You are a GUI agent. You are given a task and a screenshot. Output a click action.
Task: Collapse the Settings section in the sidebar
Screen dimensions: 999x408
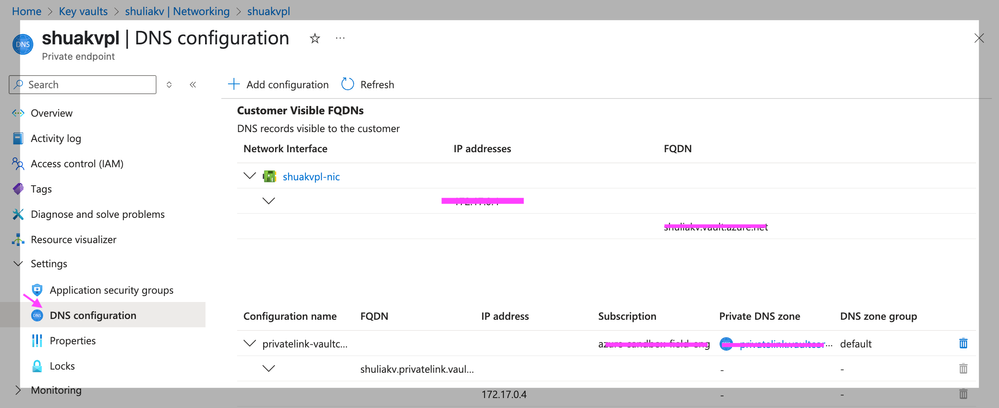click(18, 264)
